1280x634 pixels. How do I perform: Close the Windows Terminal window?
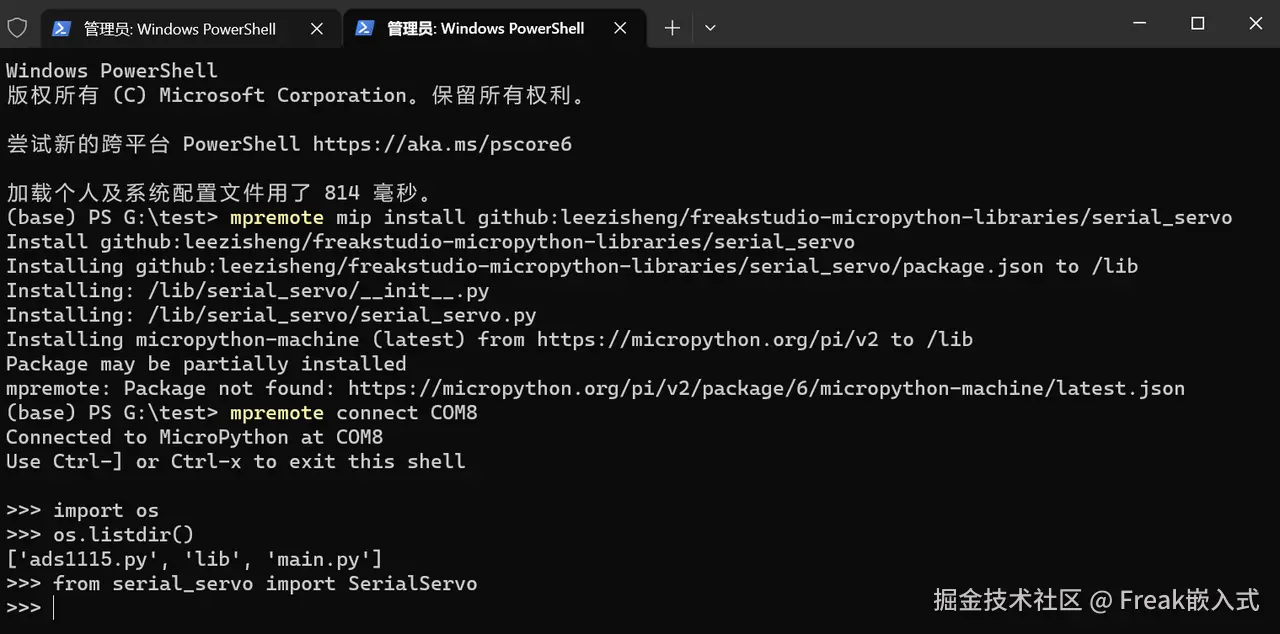point(1255,24)
